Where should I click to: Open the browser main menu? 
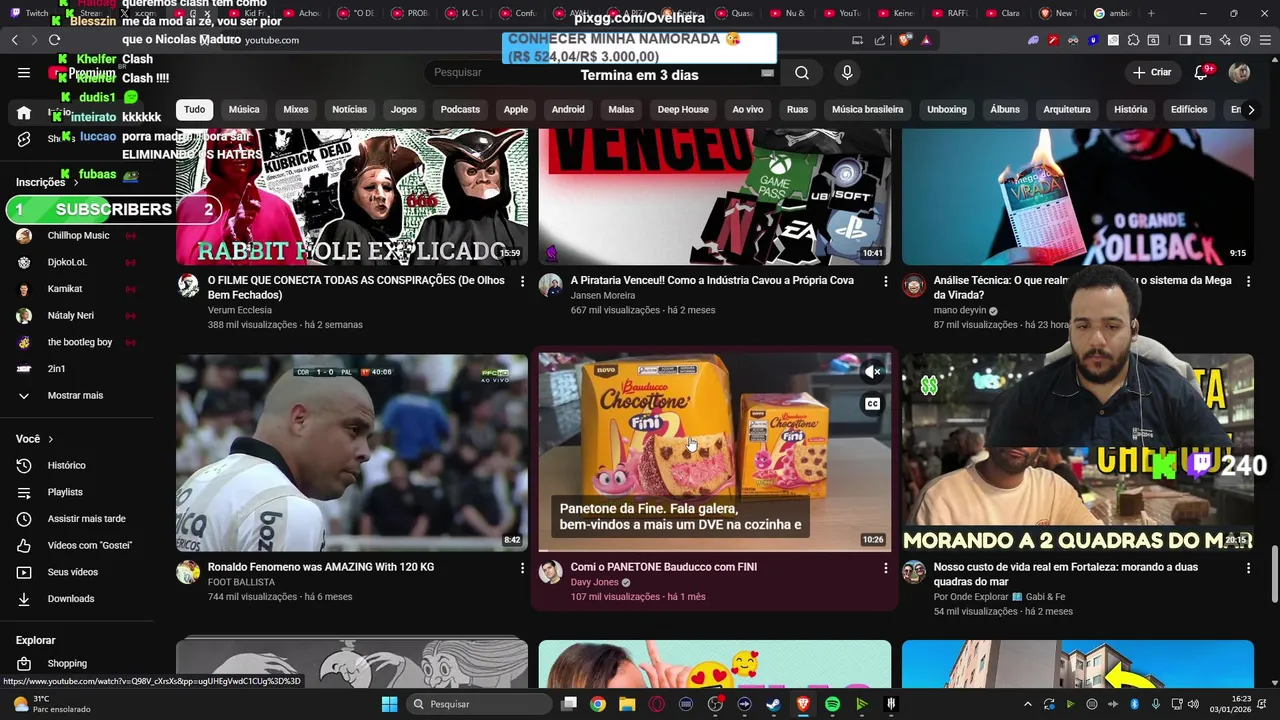(x=1265, y=40)
